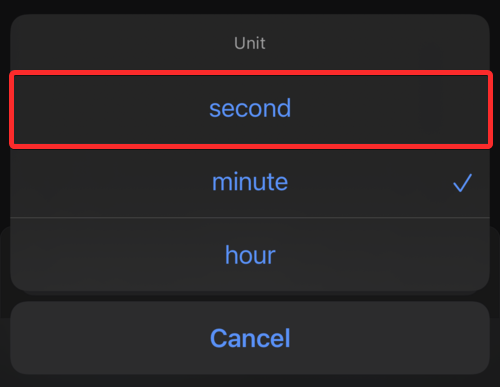Tap the Cancel button
Image resolution: width=500 pixels, height=387 pixels.
pos(250,338)
